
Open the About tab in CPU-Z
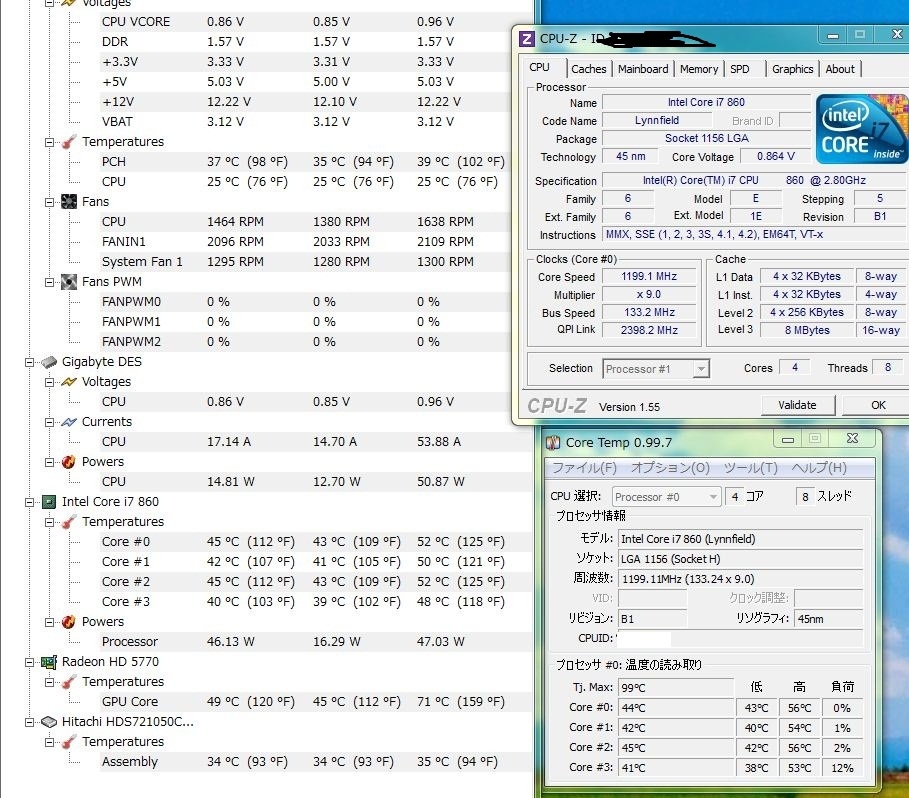(839, 69)
